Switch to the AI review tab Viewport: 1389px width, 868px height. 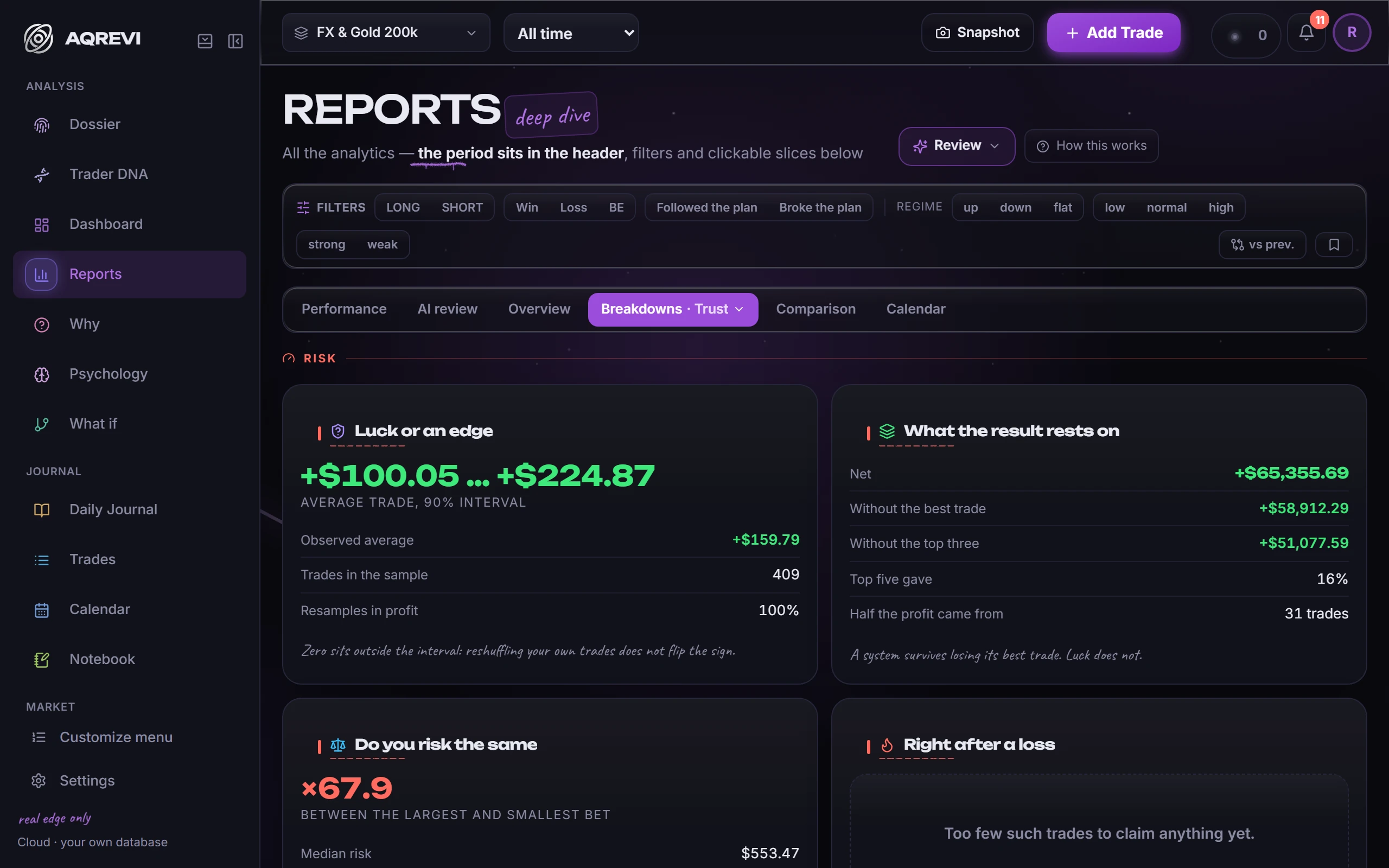pyautogui.click(x=447, y=309)
